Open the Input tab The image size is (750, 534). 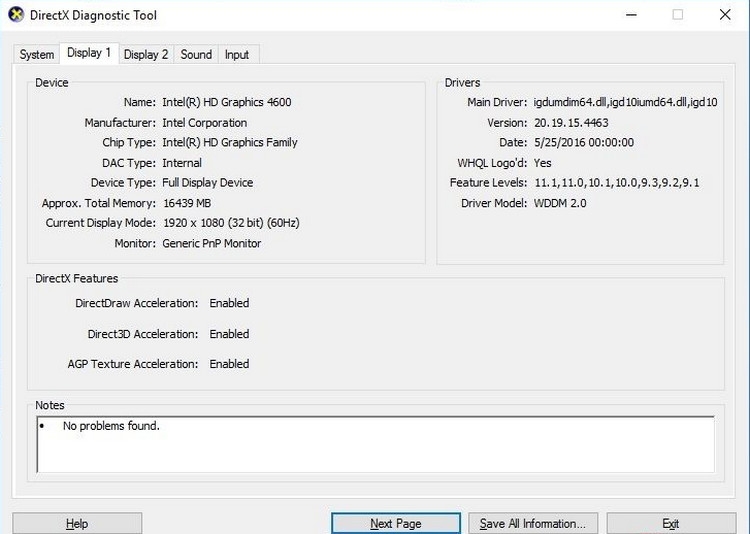click(237, 55)
